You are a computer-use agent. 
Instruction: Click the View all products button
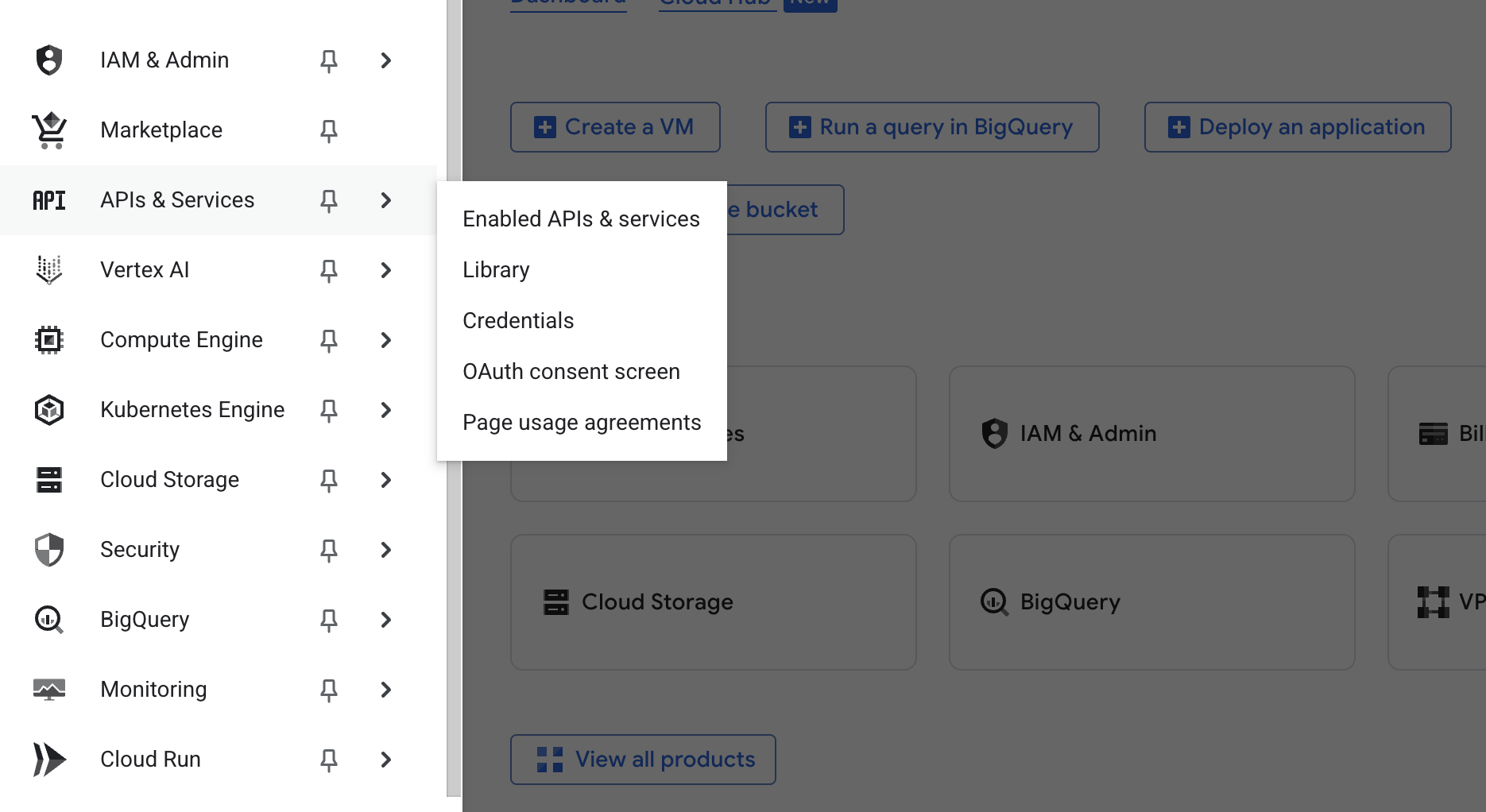coord(643,760)
